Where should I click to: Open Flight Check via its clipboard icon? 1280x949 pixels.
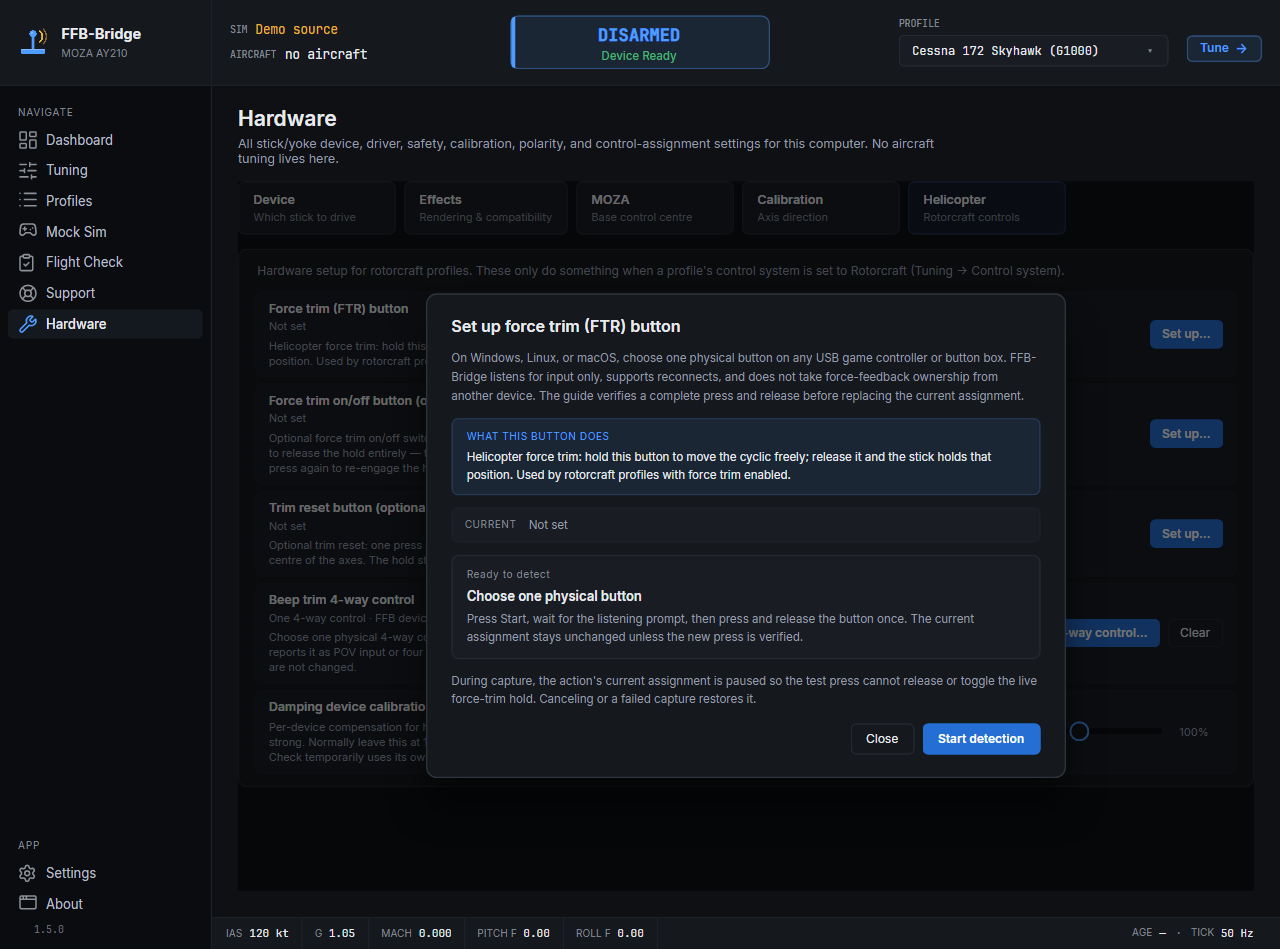(x=28, y=262)
